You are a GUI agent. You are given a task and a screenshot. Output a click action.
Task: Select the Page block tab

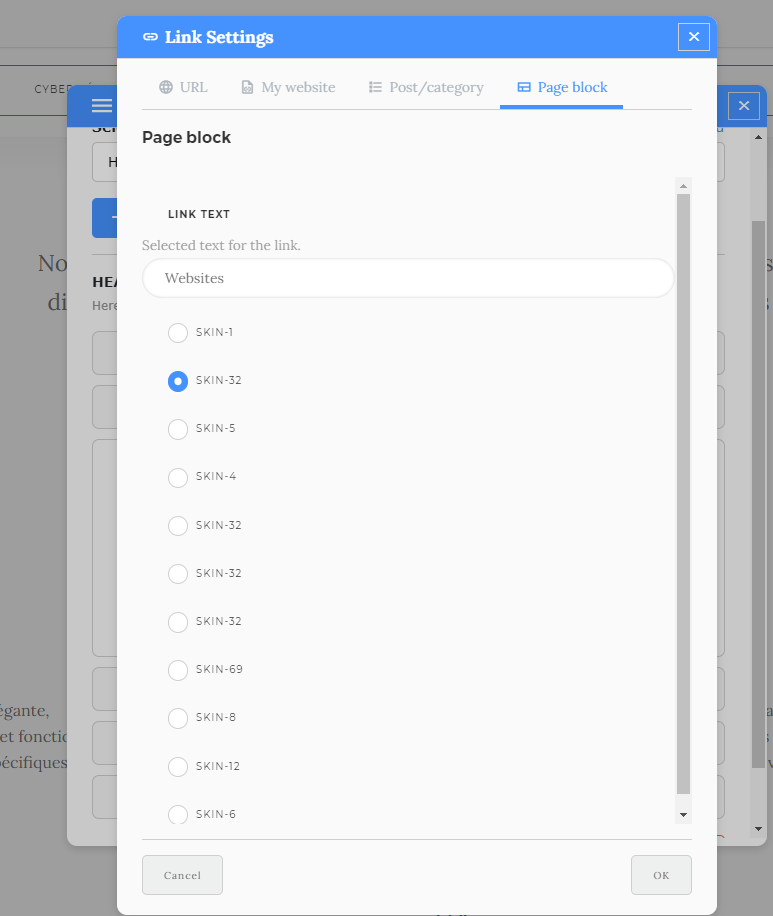click(x=561, y=87)
